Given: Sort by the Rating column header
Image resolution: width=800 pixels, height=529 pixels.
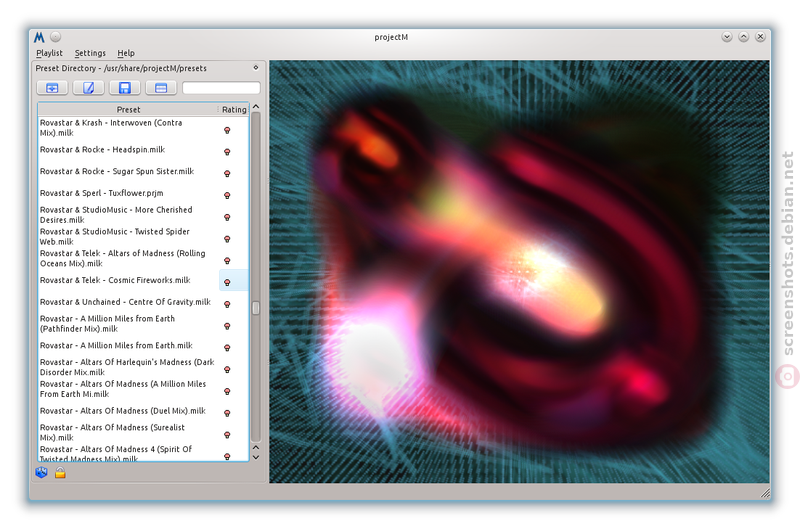Looking at the screenshot, I should (x=234, y=109).
